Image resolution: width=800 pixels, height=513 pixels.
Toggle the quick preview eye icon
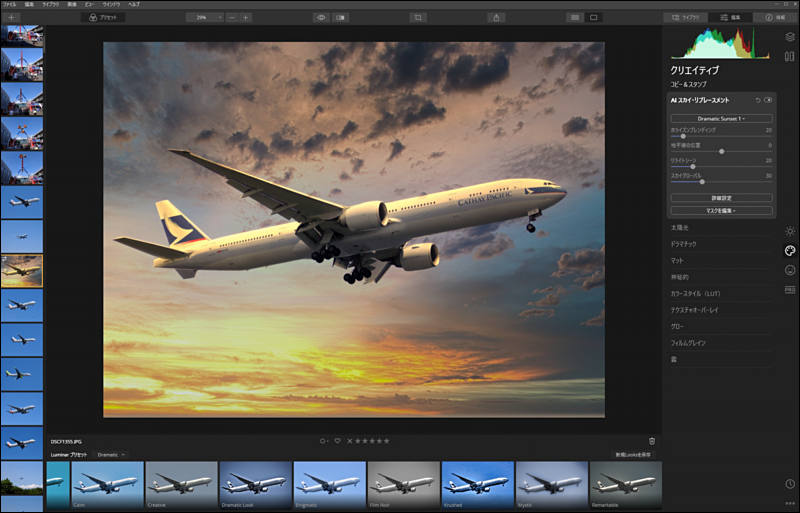[x=321, y=17]
